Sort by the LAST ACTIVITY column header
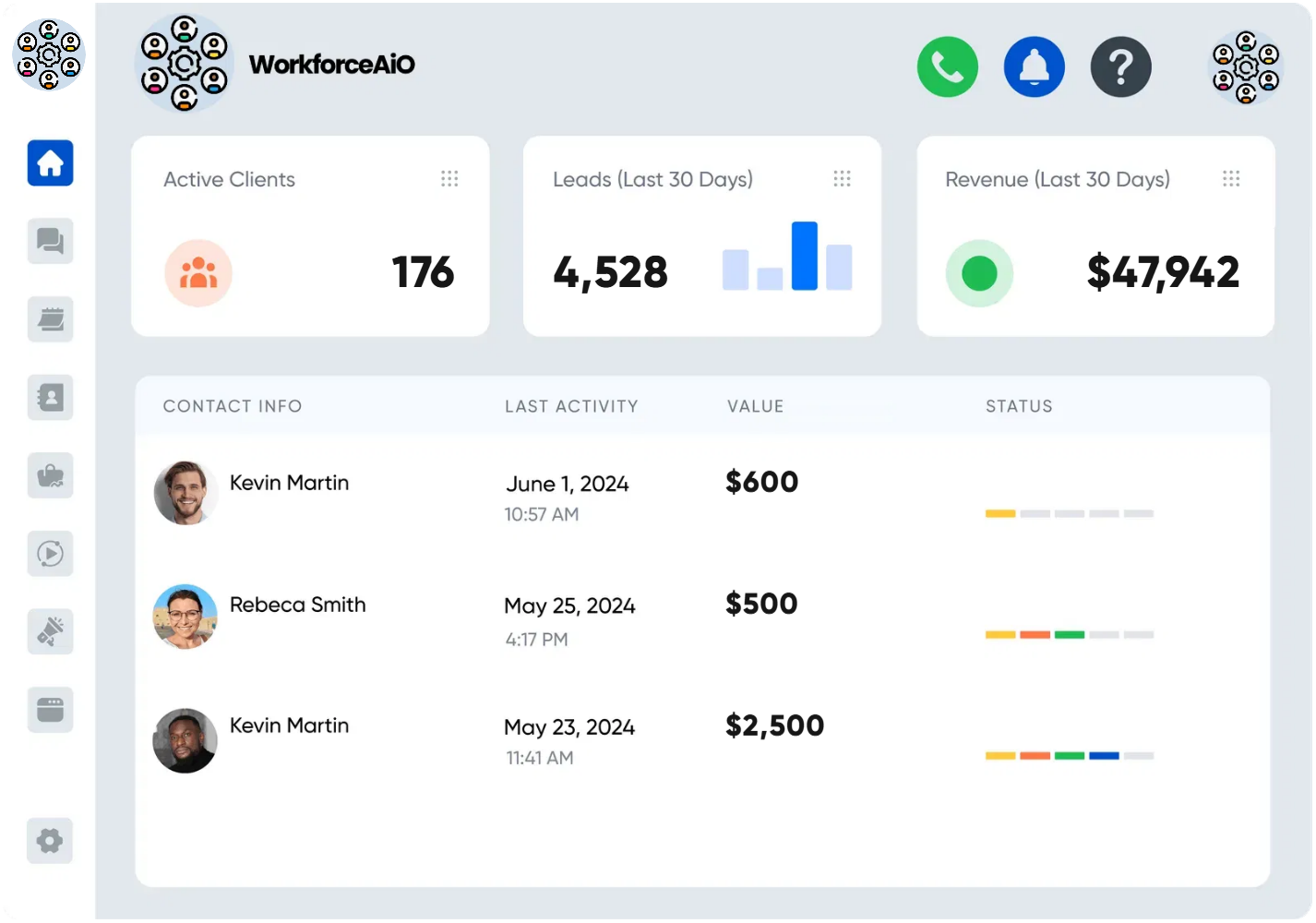Image resolution: width=1316 pixels, height=923 pixels. coord(571,406)
